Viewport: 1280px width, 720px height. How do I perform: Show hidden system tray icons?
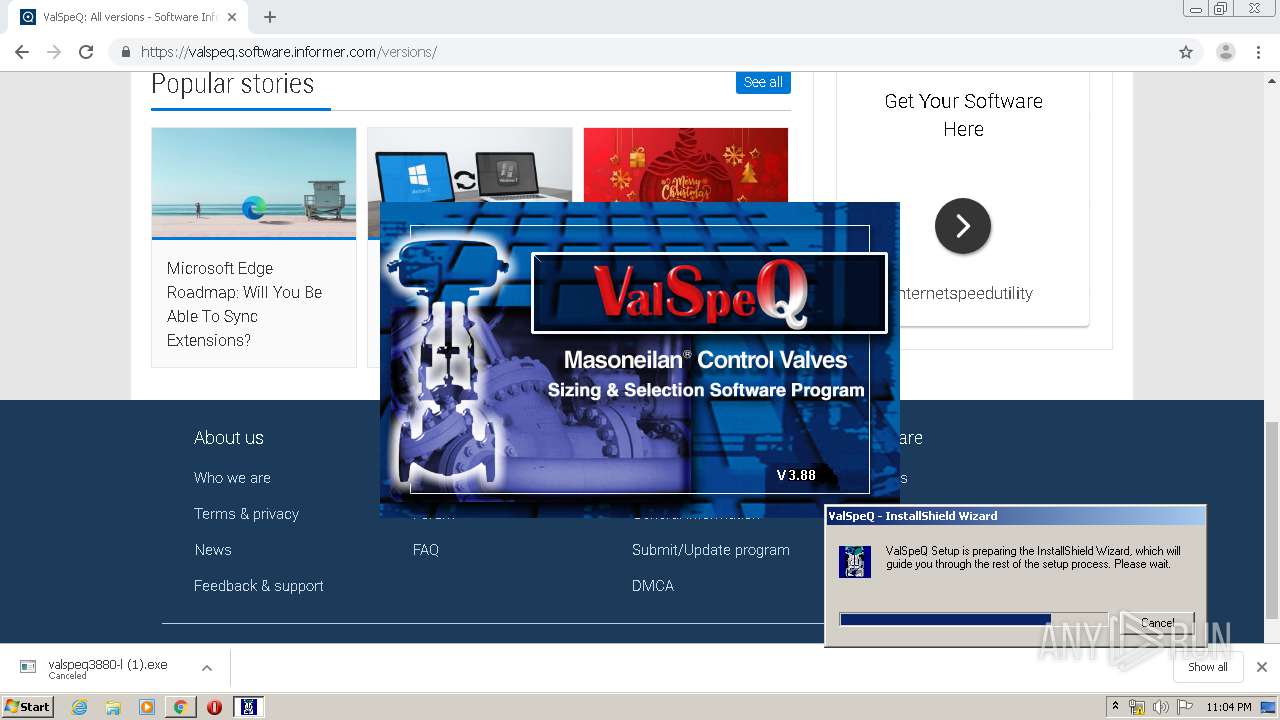point(1115,706)
